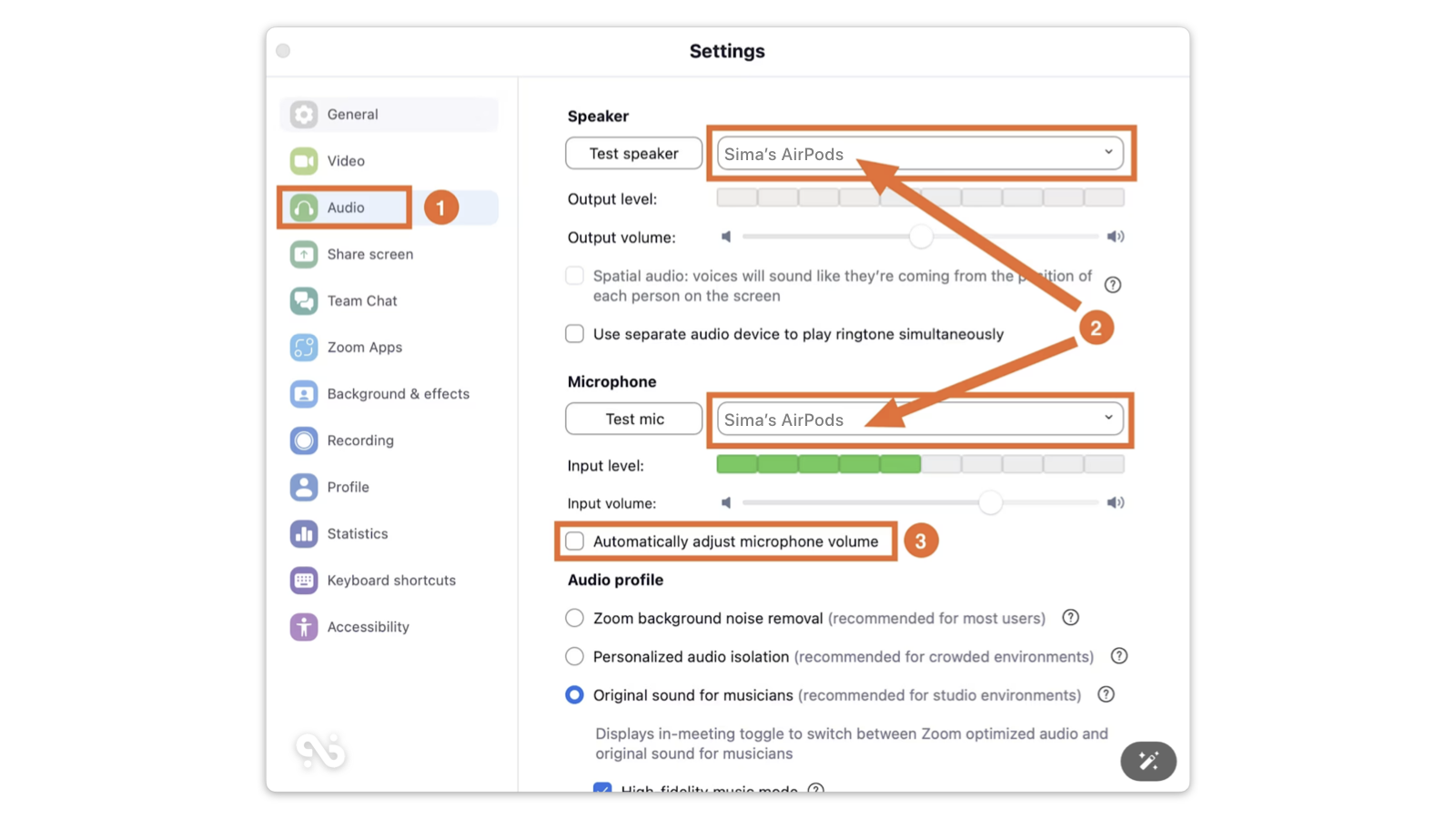Image resolution: width=1456 pixels, height=819 pixels.
Task: Check separate audio device for ringtone
Action: [x=574, y=334]
